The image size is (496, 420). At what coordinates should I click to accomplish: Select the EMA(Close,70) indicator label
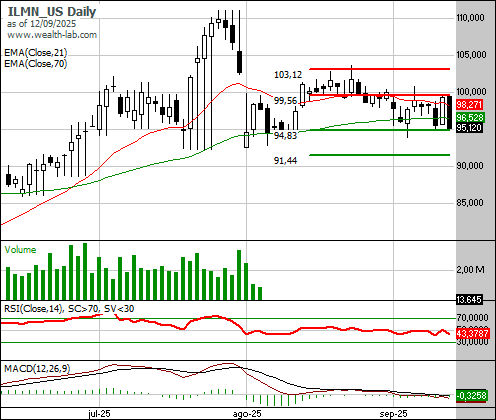tap(36, 63)
